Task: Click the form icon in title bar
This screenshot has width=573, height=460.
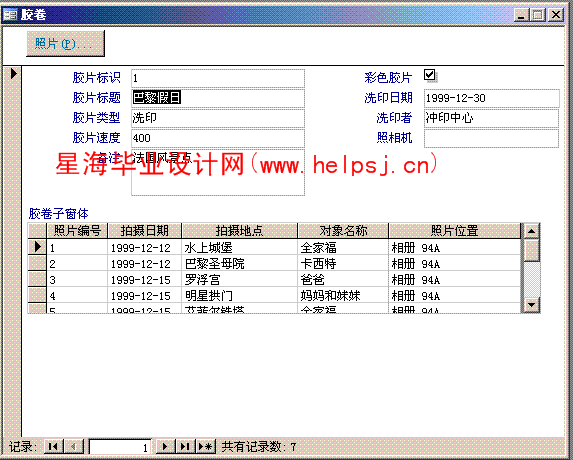Action: [x=10, y=15]
